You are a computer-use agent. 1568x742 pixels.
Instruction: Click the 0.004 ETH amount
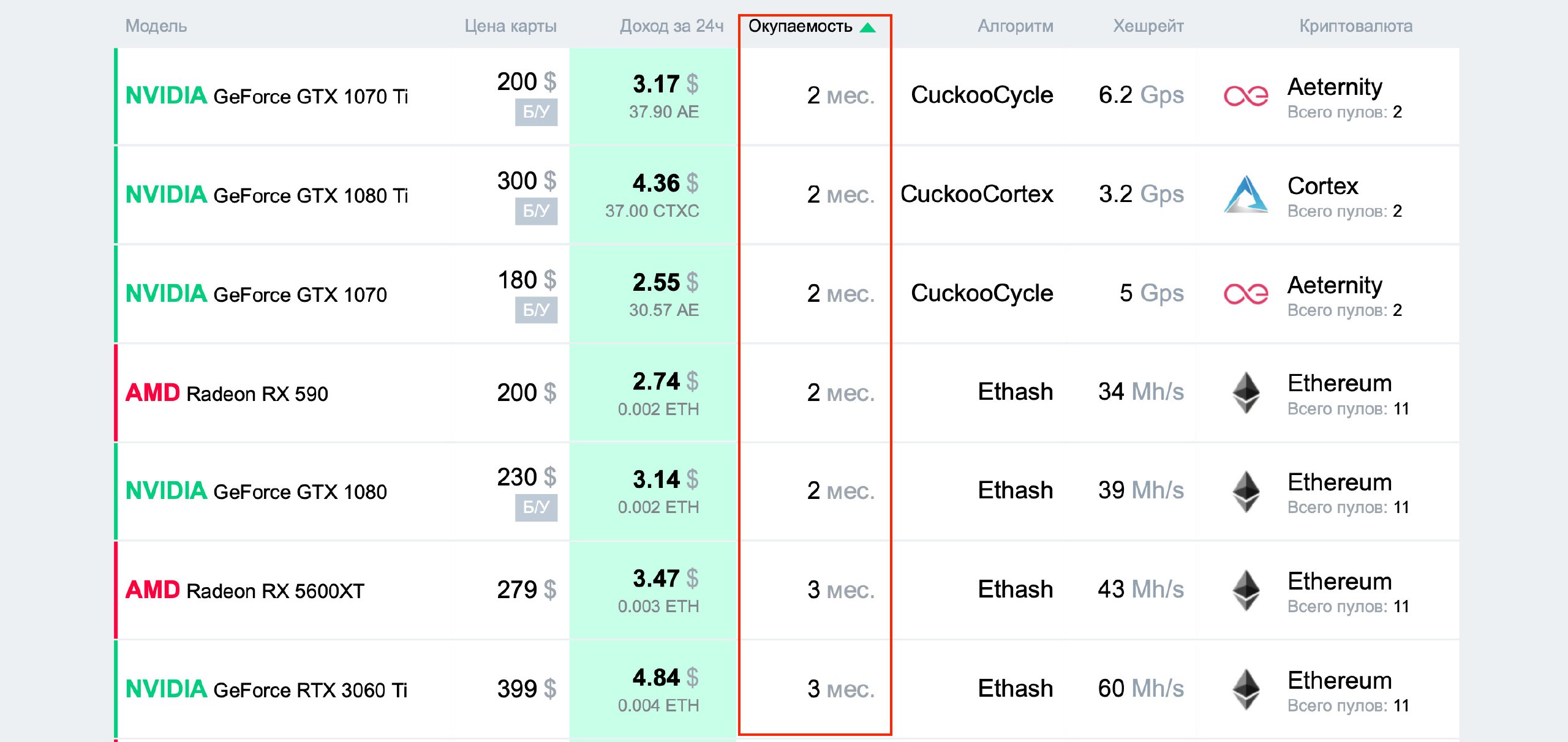658,706
